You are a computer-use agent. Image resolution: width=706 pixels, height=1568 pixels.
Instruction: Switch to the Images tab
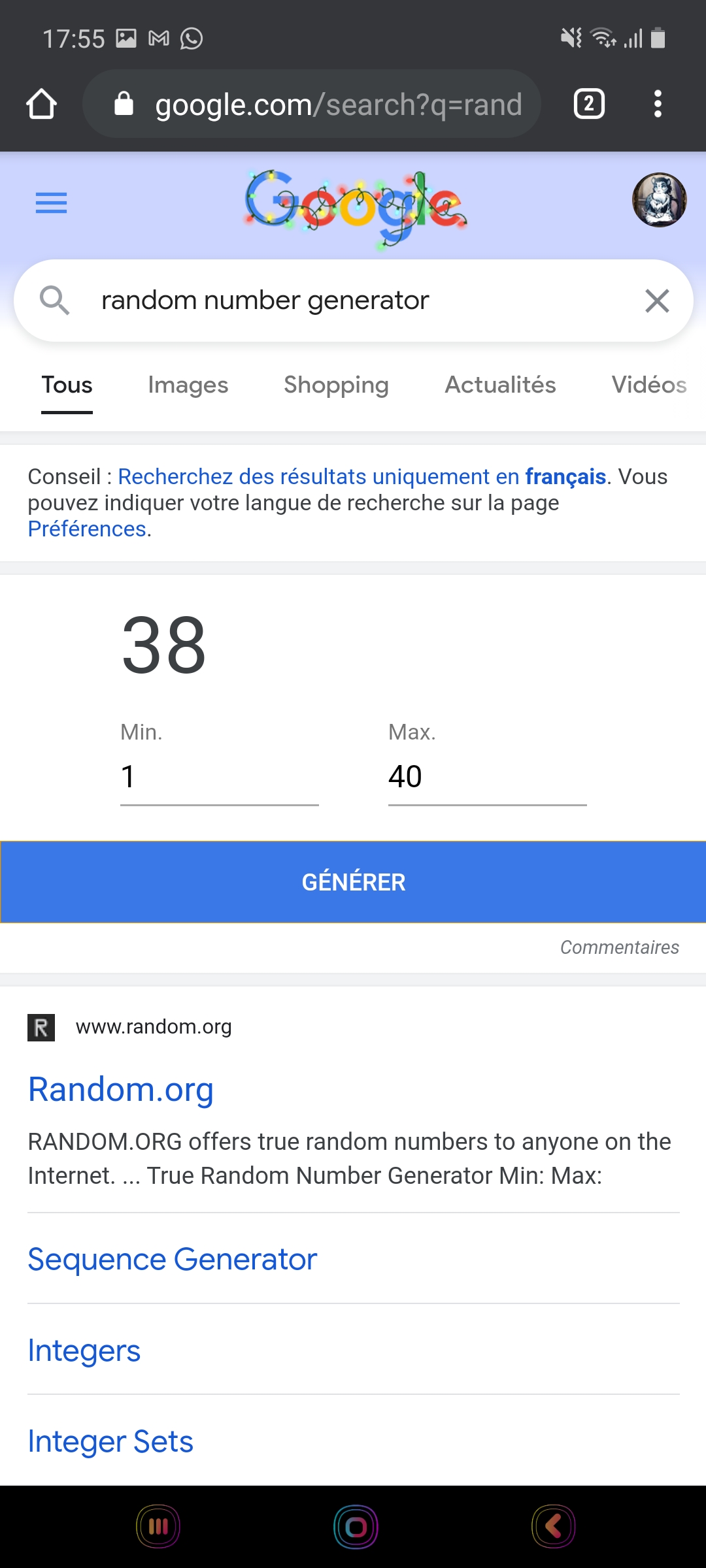pos(188,385)
